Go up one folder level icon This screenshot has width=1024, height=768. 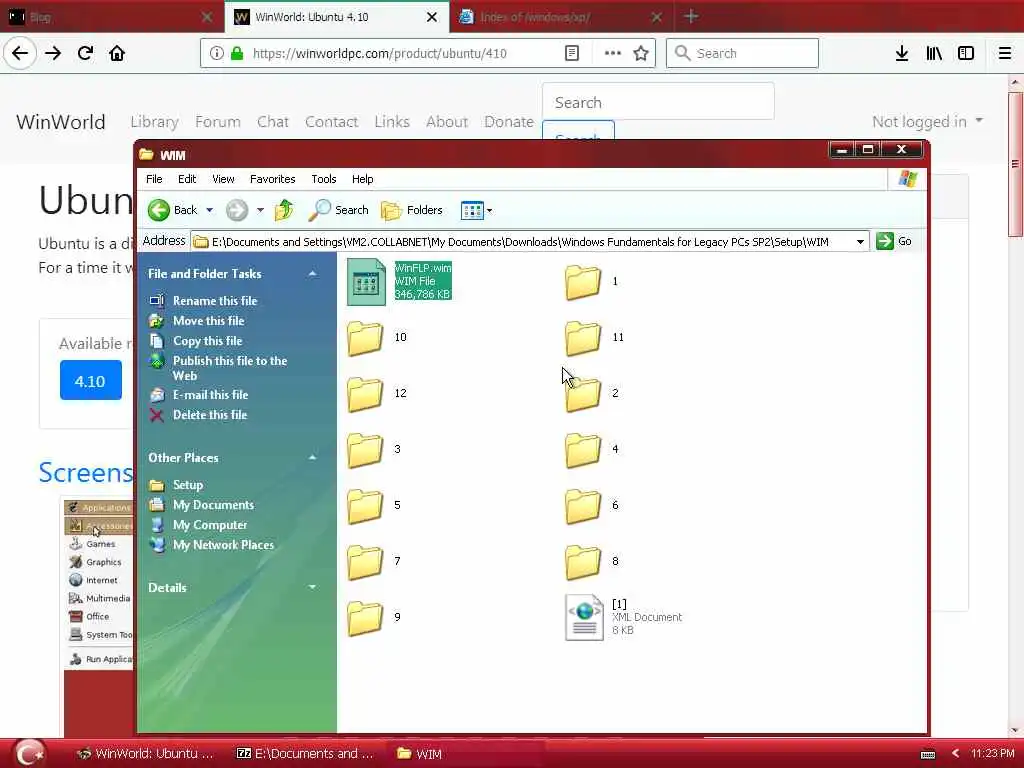[x=284, y=210]
